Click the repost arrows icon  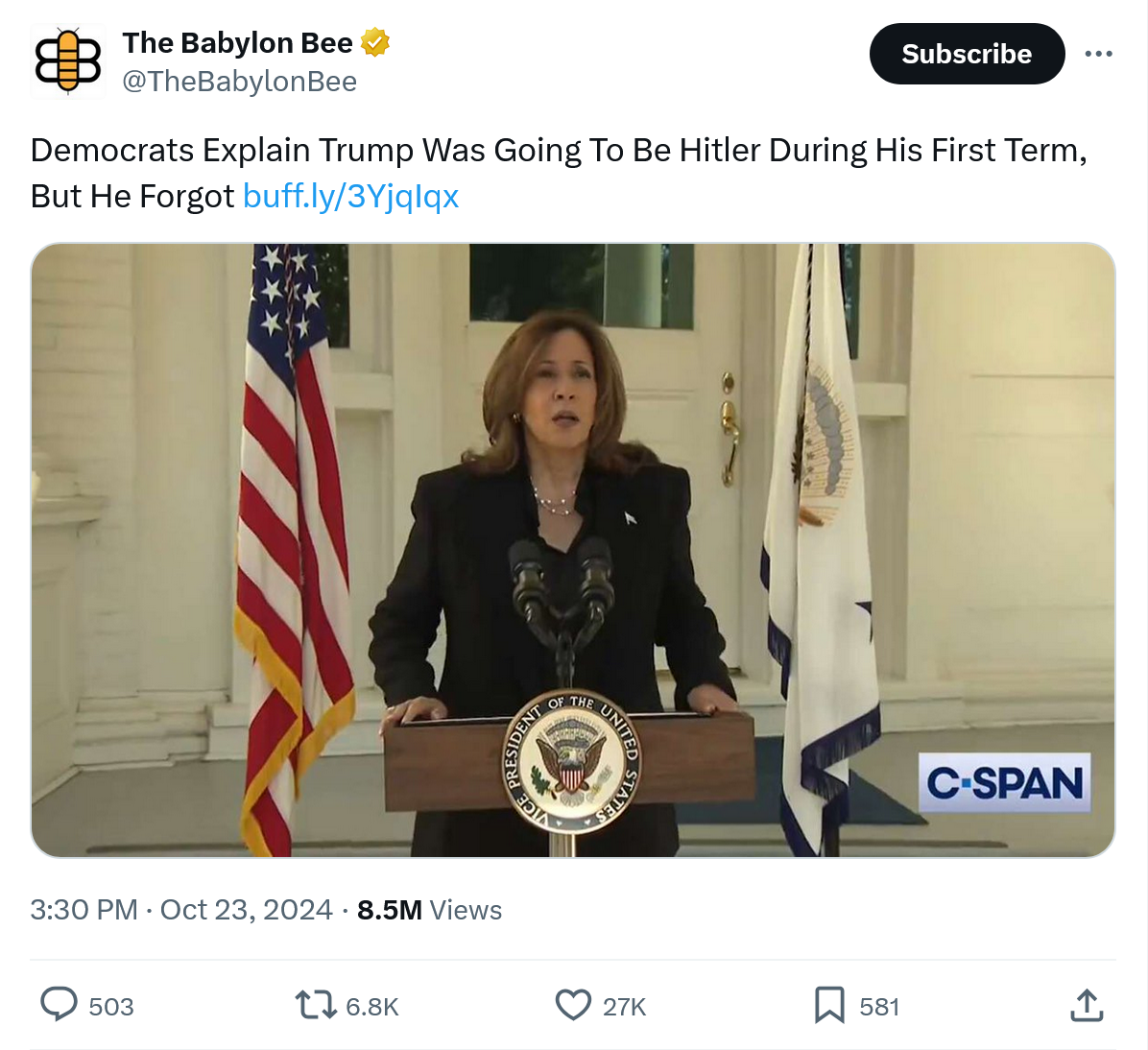[315, 1005]
